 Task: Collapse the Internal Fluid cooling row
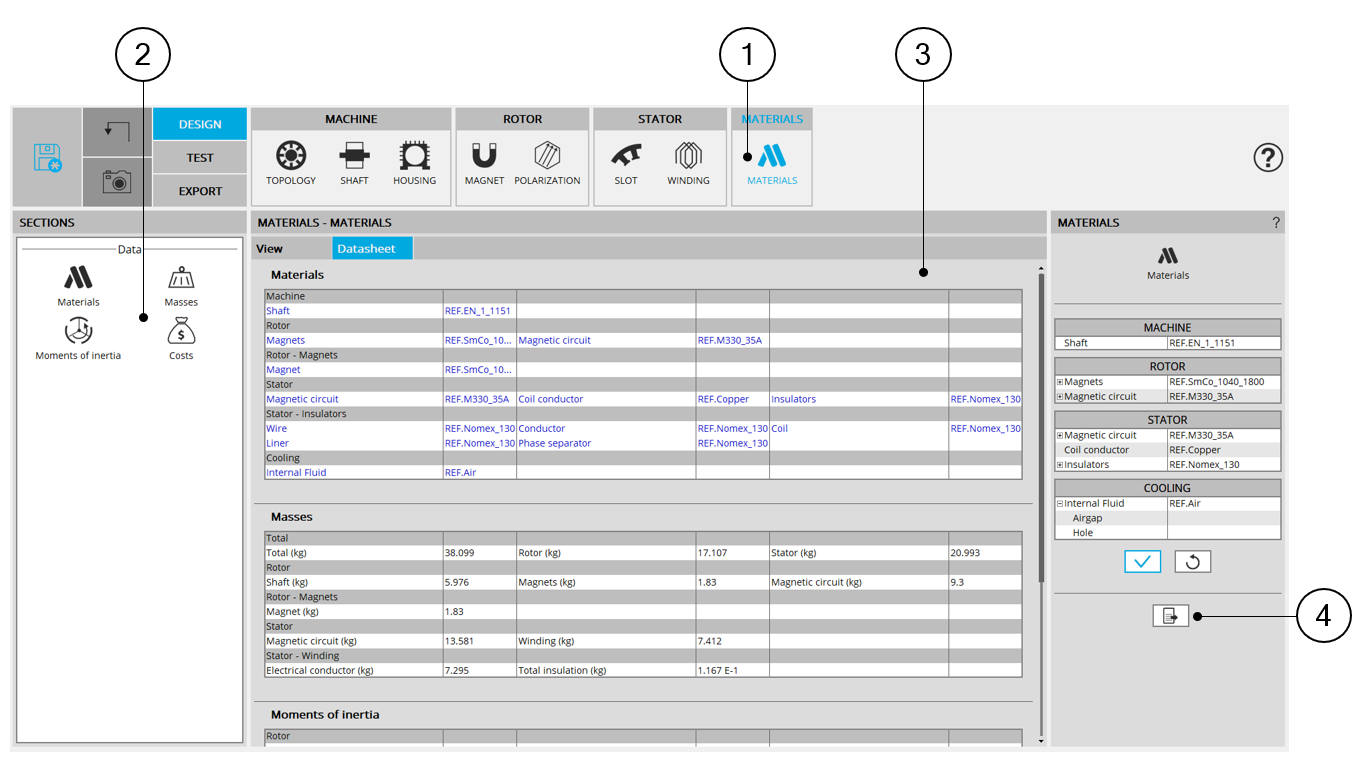click(x=1060, y=504)
